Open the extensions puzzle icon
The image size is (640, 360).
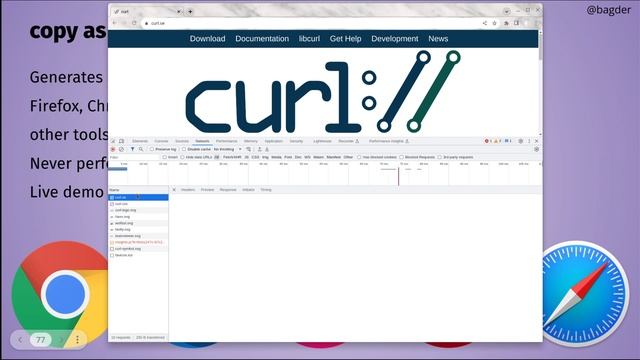click(506, 23)
